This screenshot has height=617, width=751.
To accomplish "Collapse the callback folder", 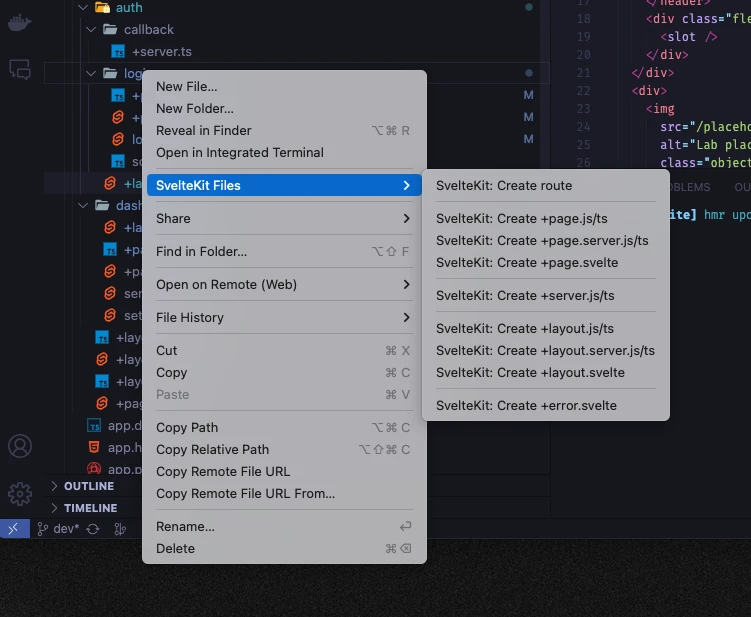I will pyautogui.click(x=92, y=30).
